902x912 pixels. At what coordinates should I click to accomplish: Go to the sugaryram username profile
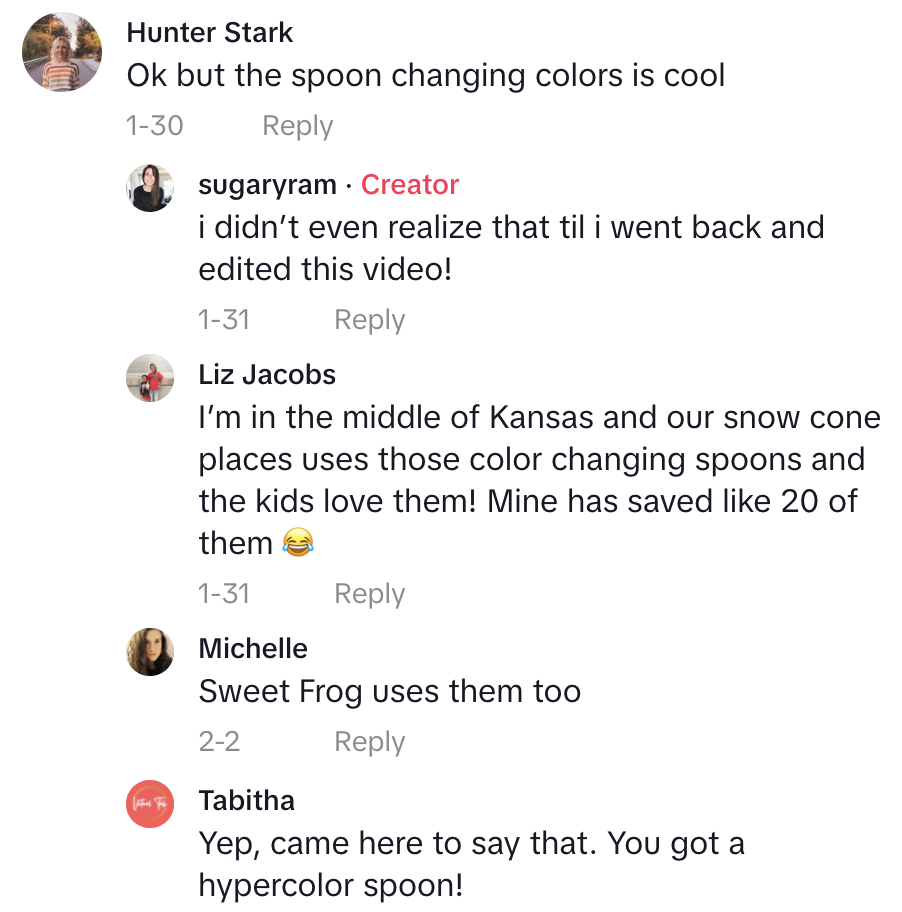click(x=267, y=185)
